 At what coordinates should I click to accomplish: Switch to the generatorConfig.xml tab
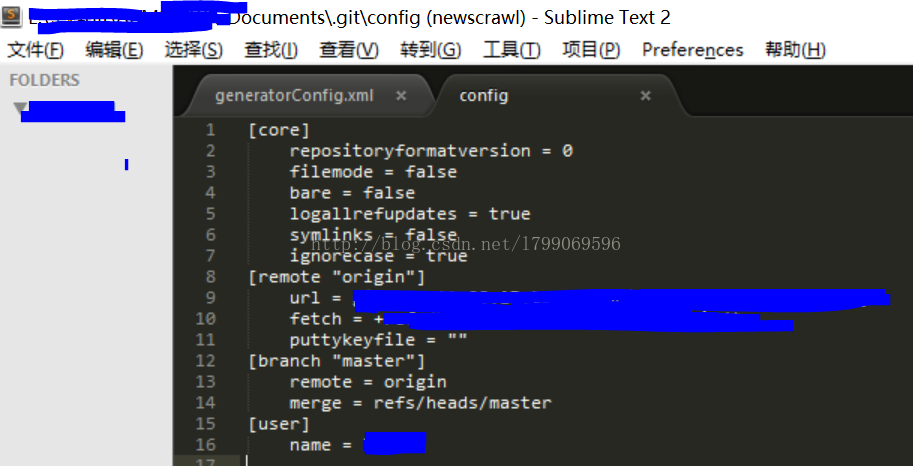click(294, 96)
